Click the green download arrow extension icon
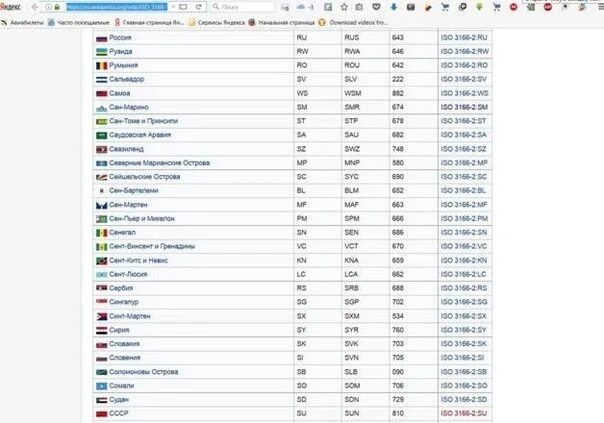Image resolution: width=604 pixels, height=423 pixels. (x=480, y=7)
